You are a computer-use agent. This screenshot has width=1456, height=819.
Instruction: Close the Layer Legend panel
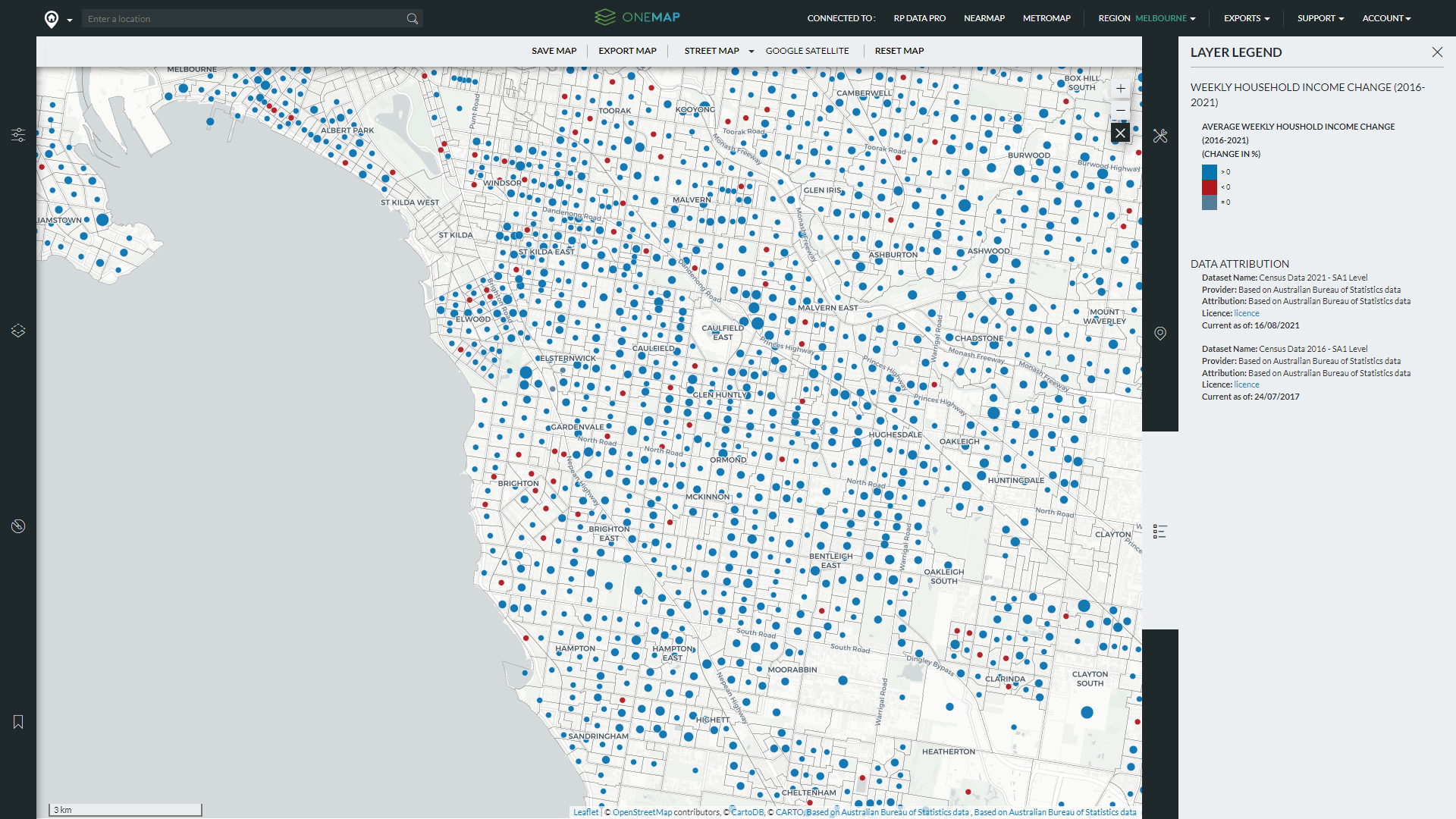1438,52
